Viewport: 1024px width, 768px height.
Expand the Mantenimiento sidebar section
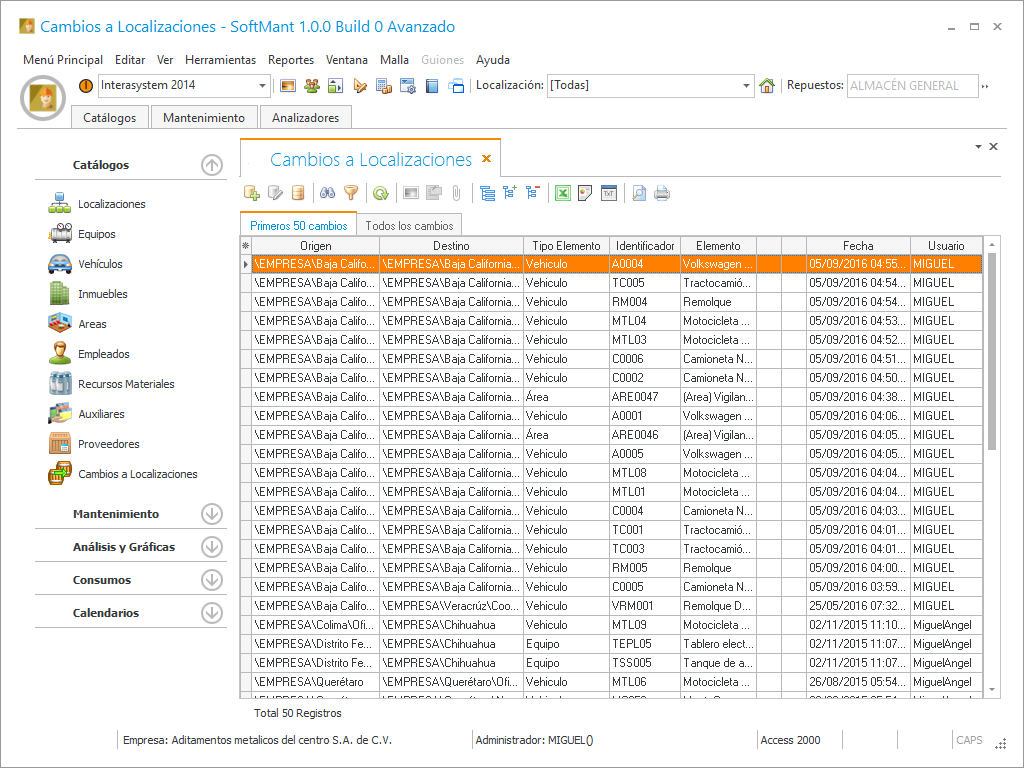(x=211, y=514)
